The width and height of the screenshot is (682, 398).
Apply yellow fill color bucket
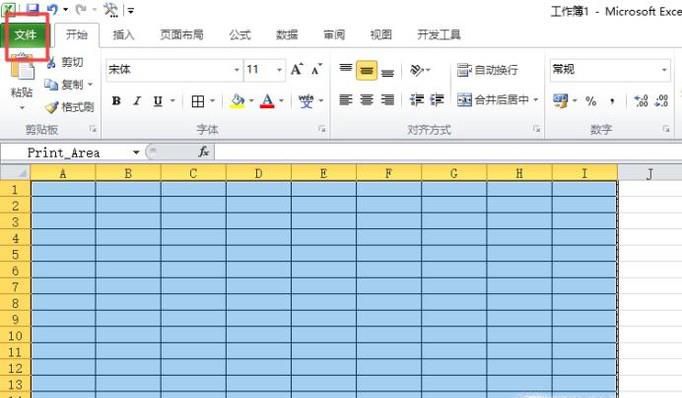tap(237, 101)
